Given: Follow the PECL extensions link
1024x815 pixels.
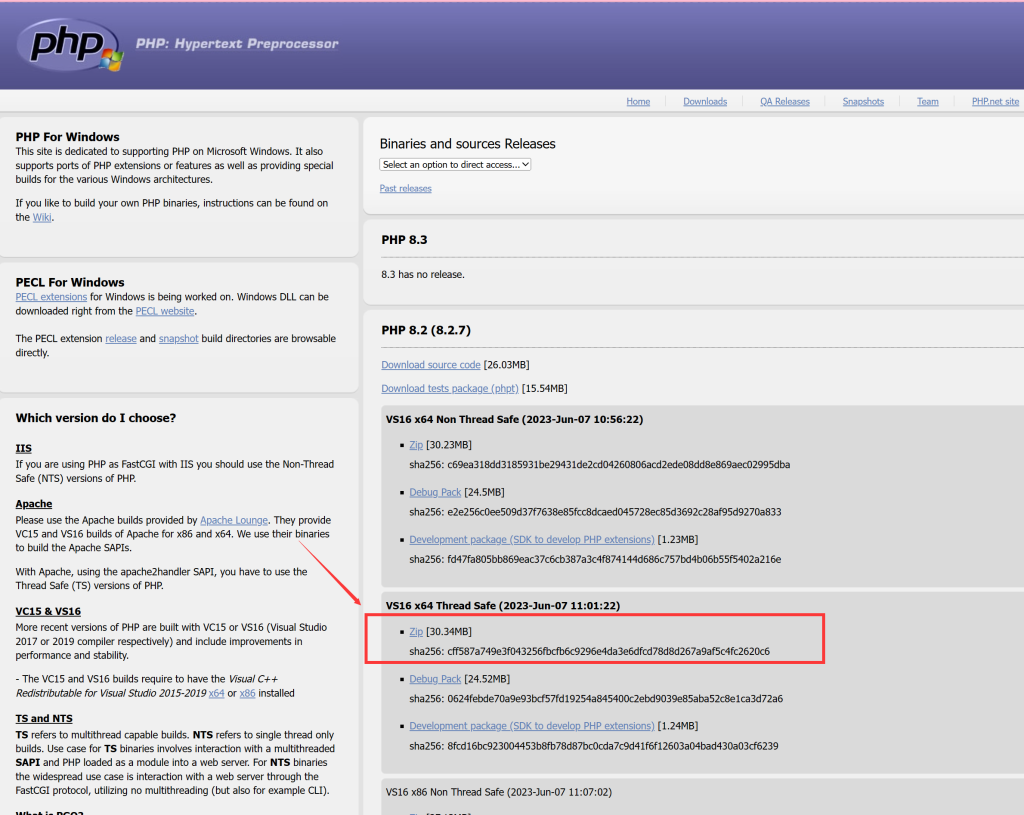Looking at the screenshot, I should (51, 296).
